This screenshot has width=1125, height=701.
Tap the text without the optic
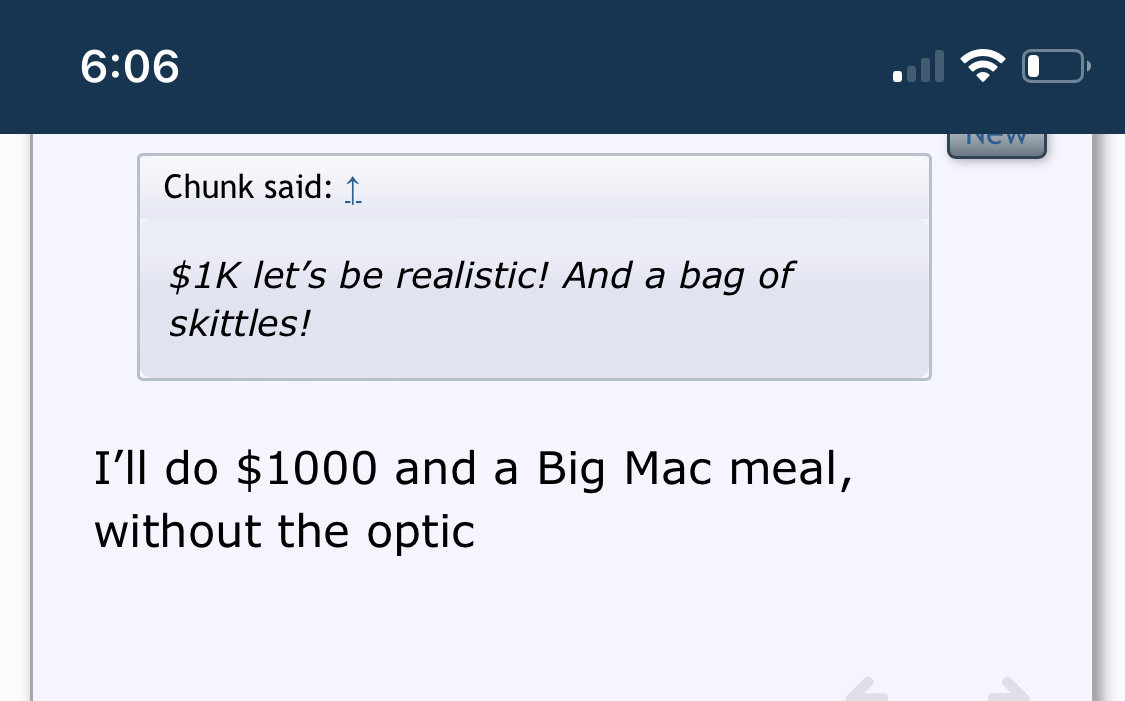pos(285,532)
